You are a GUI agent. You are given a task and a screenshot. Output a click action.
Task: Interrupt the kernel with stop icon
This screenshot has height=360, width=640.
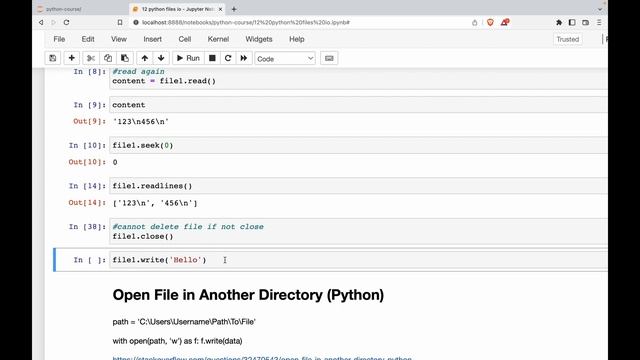[x=212, y=58]
